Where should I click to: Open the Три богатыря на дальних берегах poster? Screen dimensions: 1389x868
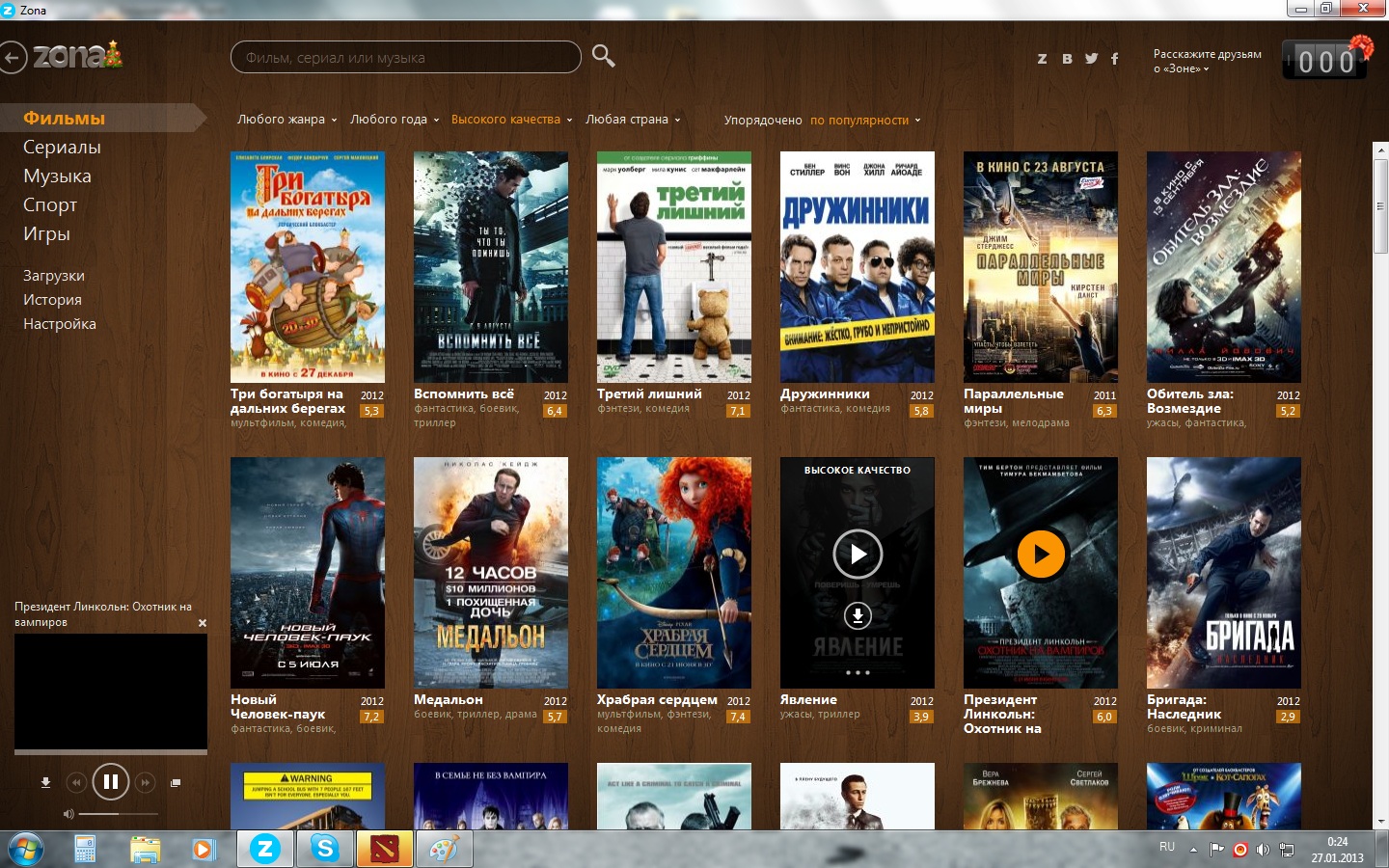click(x=308, y=267)
